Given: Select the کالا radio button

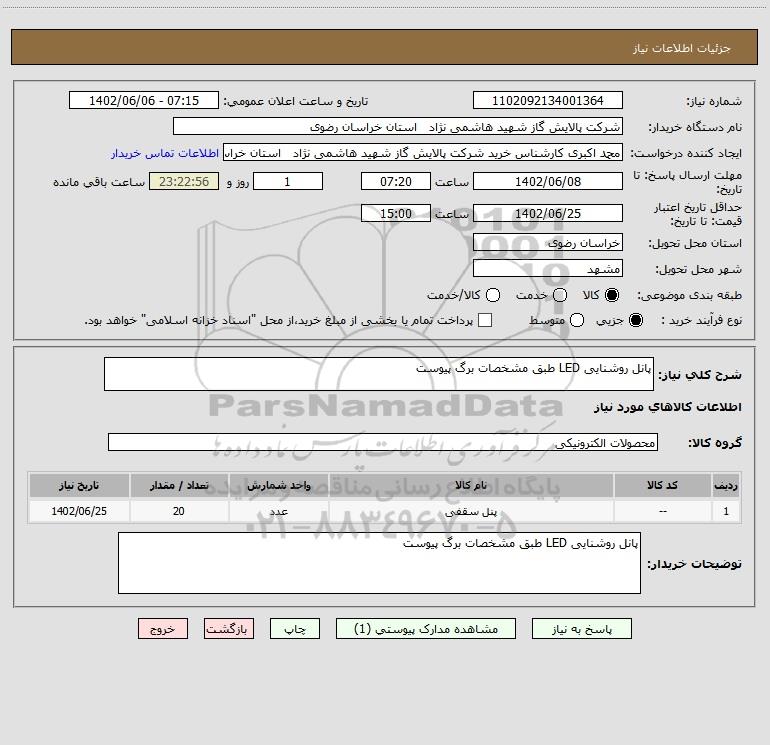Looking at the screenshot, I should 612,295.
